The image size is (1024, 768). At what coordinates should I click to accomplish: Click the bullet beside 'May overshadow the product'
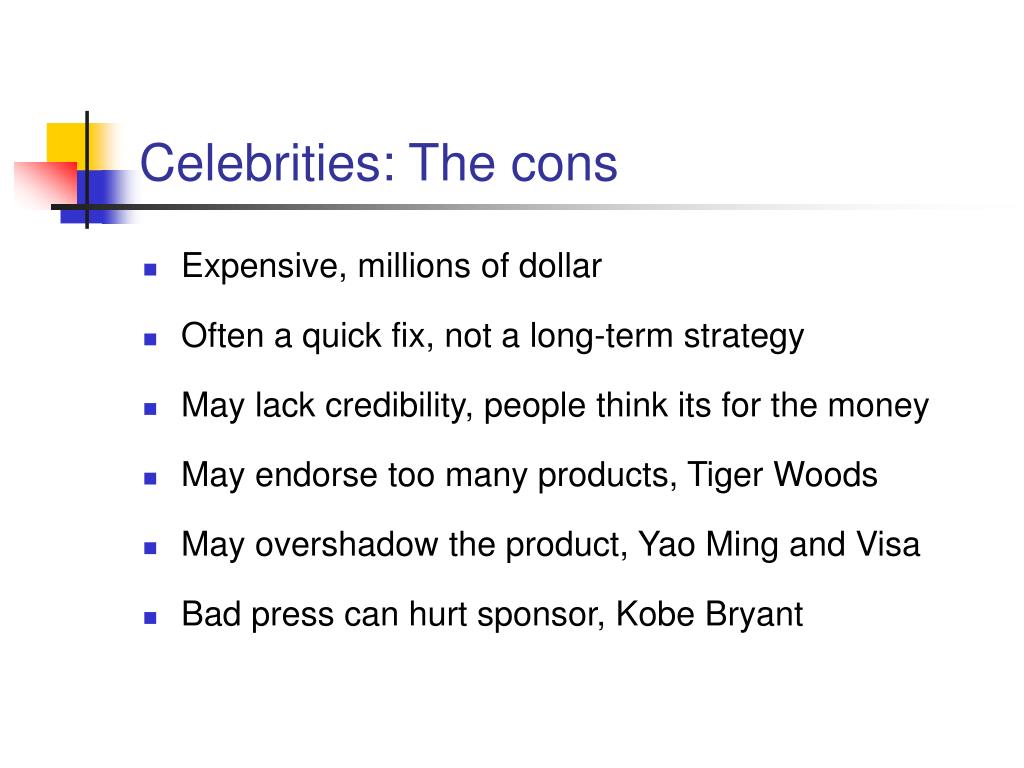point(150,548)
